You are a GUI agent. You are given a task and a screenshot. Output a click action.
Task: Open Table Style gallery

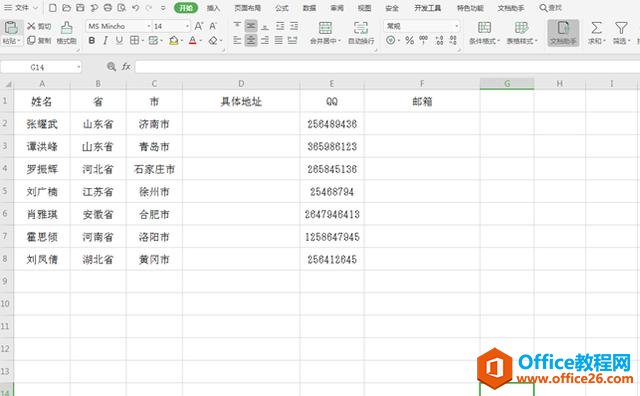pos(522,32)
